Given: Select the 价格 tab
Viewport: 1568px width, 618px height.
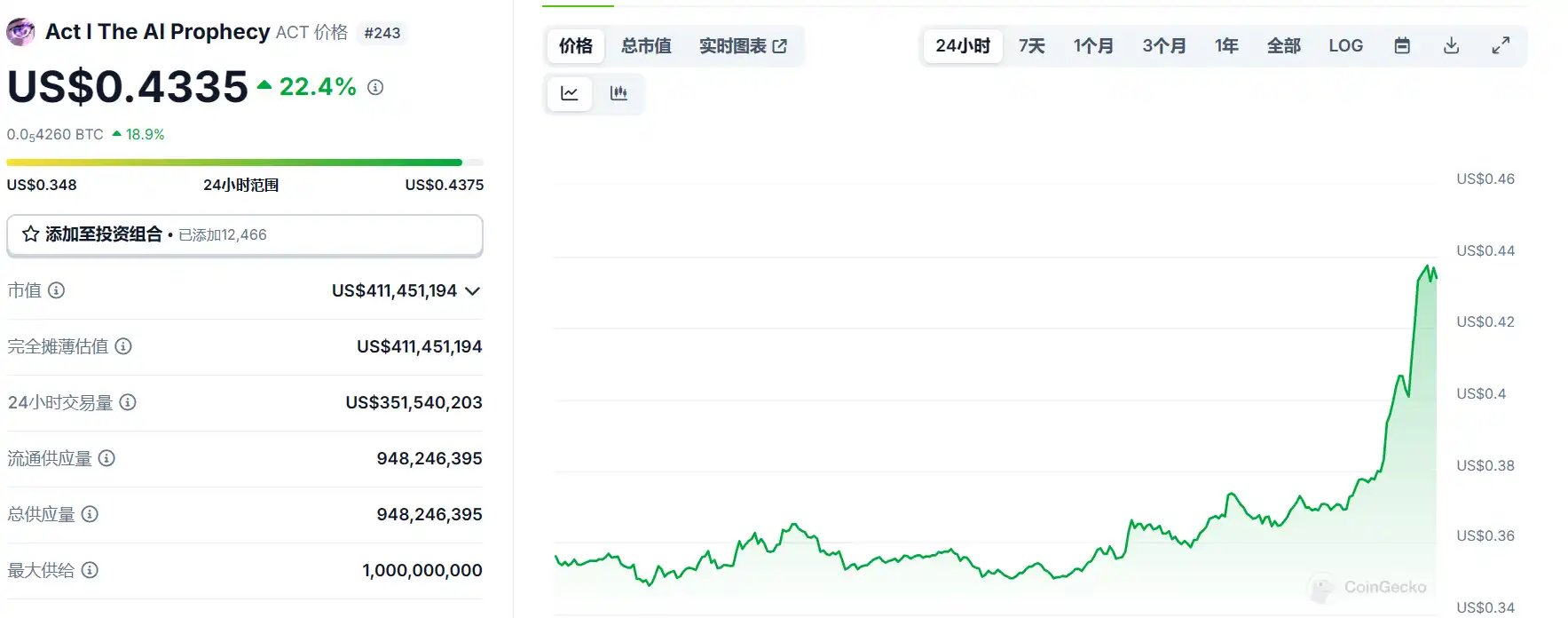Looking at the screenshot, I should coord(576,46).
